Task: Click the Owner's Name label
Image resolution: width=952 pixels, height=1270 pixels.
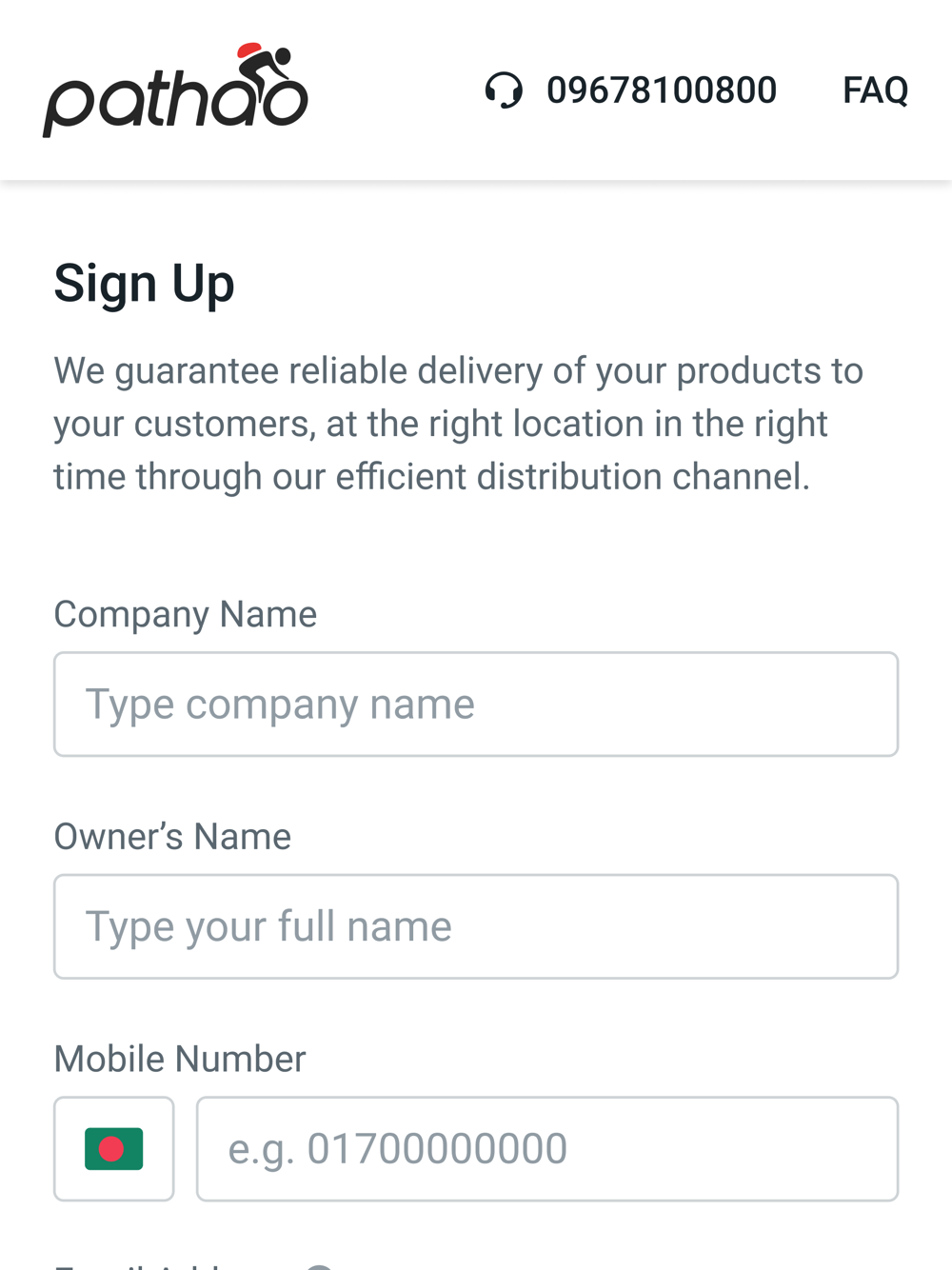Action: click(x=172, y=837)
